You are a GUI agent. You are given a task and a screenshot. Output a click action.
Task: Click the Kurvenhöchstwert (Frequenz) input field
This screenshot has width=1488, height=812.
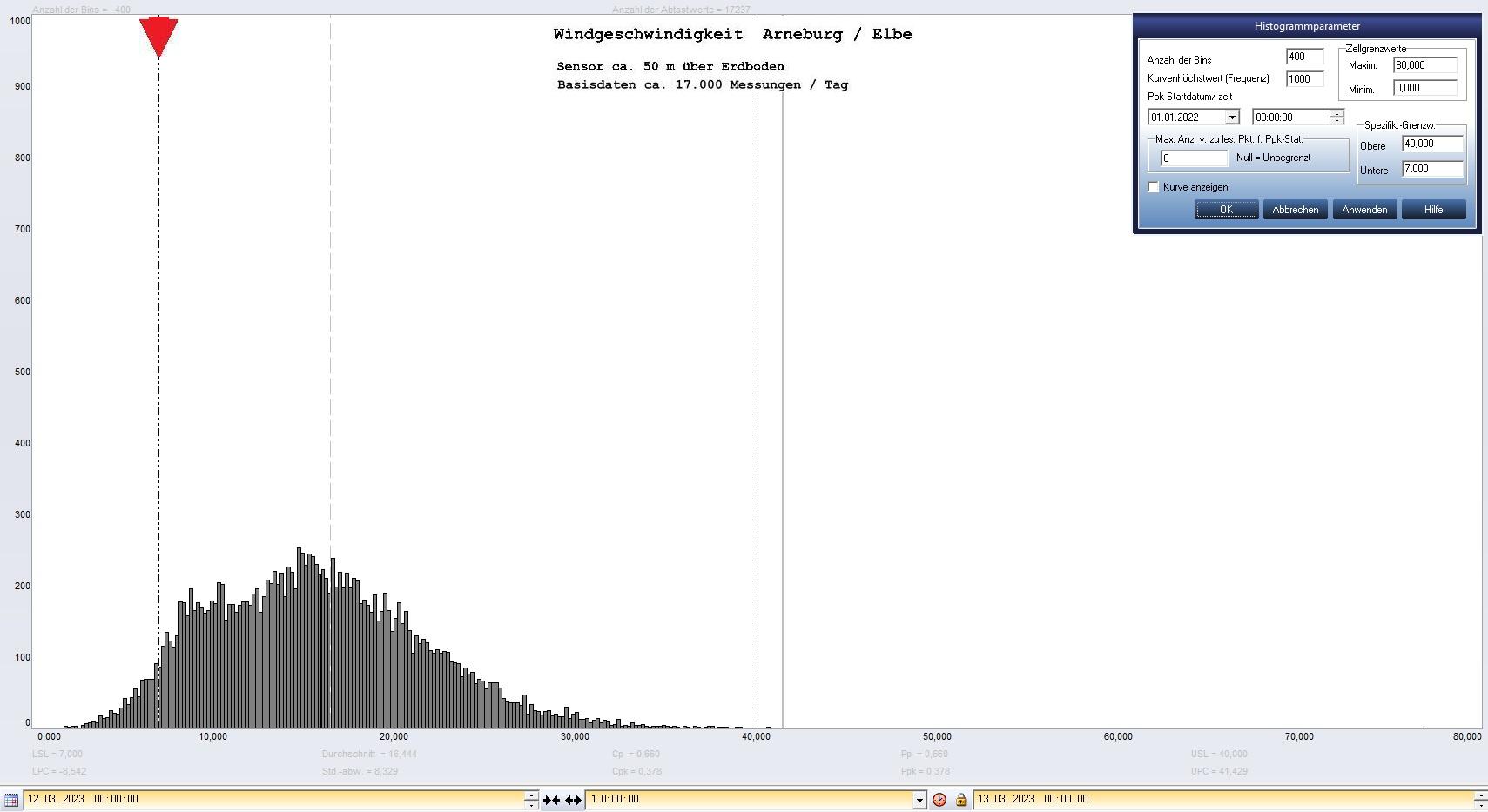[x=1304, y=78]
